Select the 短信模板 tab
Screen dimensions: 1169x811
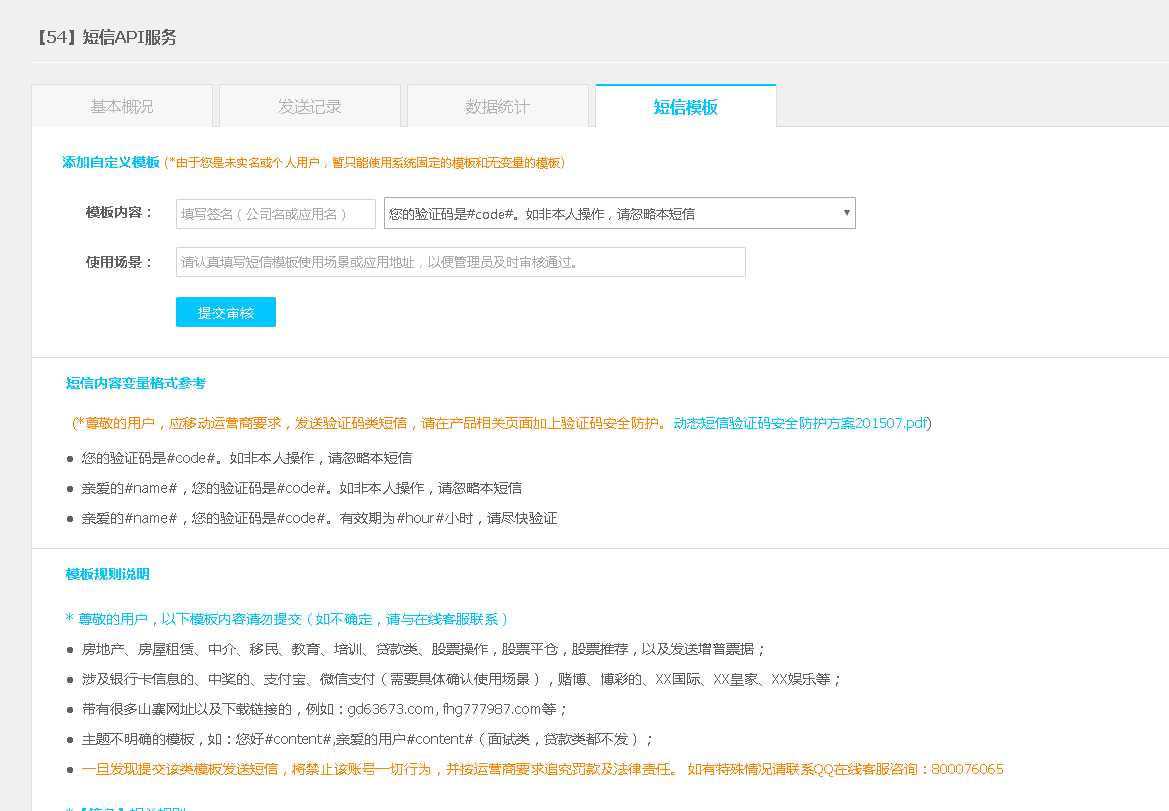tap(686, 107)
